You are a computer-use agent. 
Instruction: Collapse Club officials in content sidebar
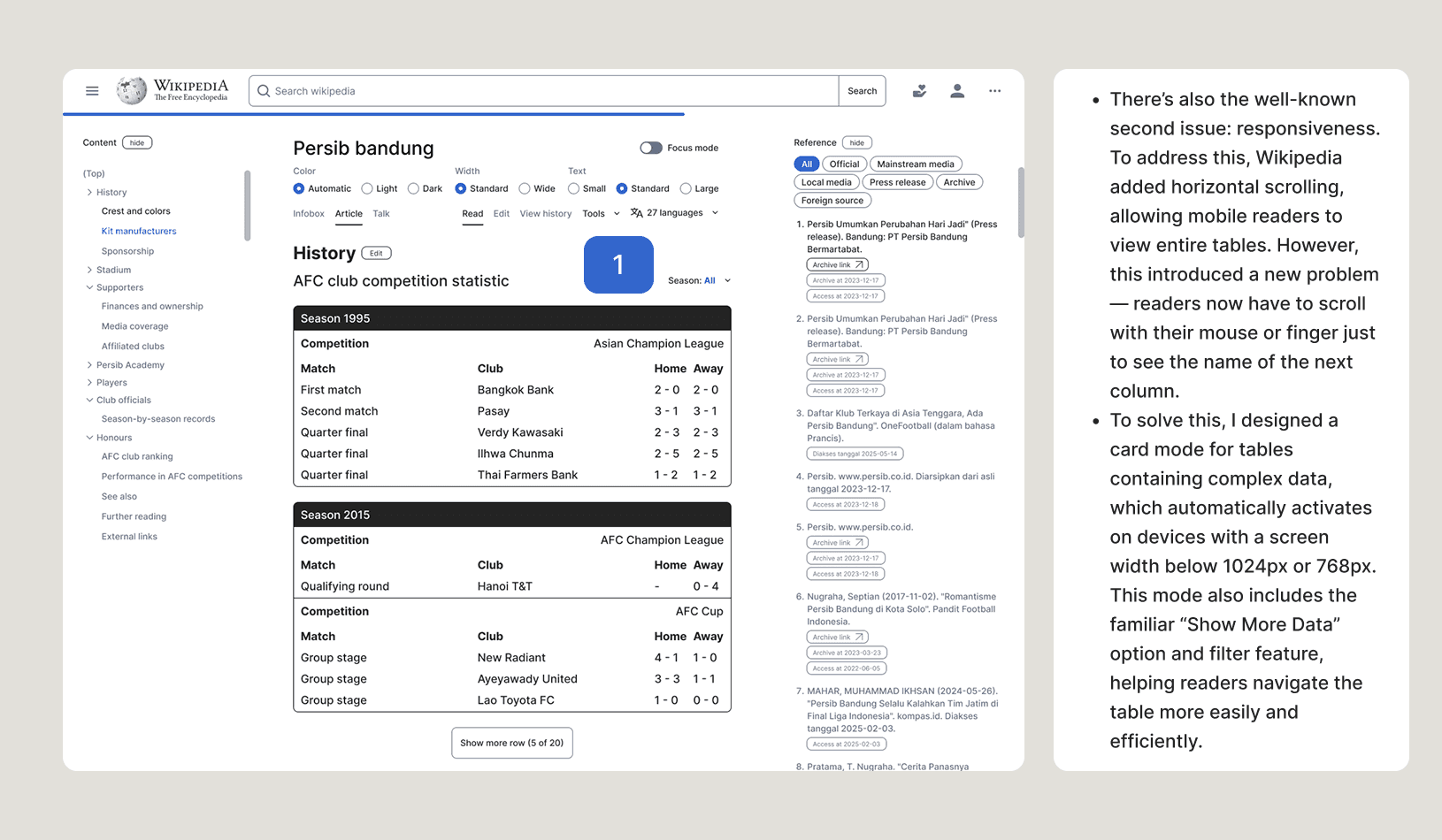click(89, 400)
